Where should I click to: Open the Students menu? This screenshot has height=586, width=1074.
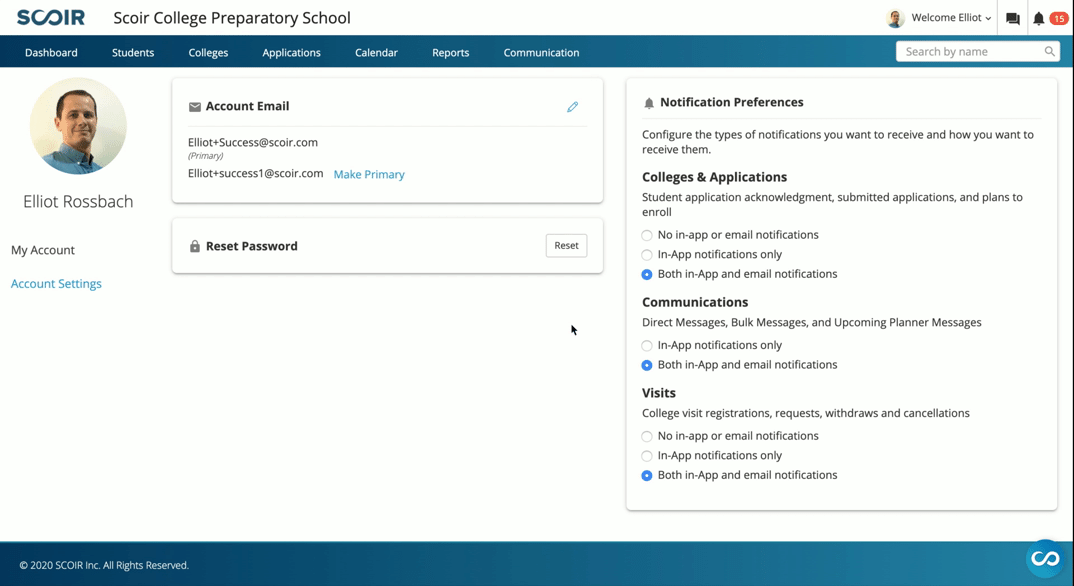(x=133, y=53)
